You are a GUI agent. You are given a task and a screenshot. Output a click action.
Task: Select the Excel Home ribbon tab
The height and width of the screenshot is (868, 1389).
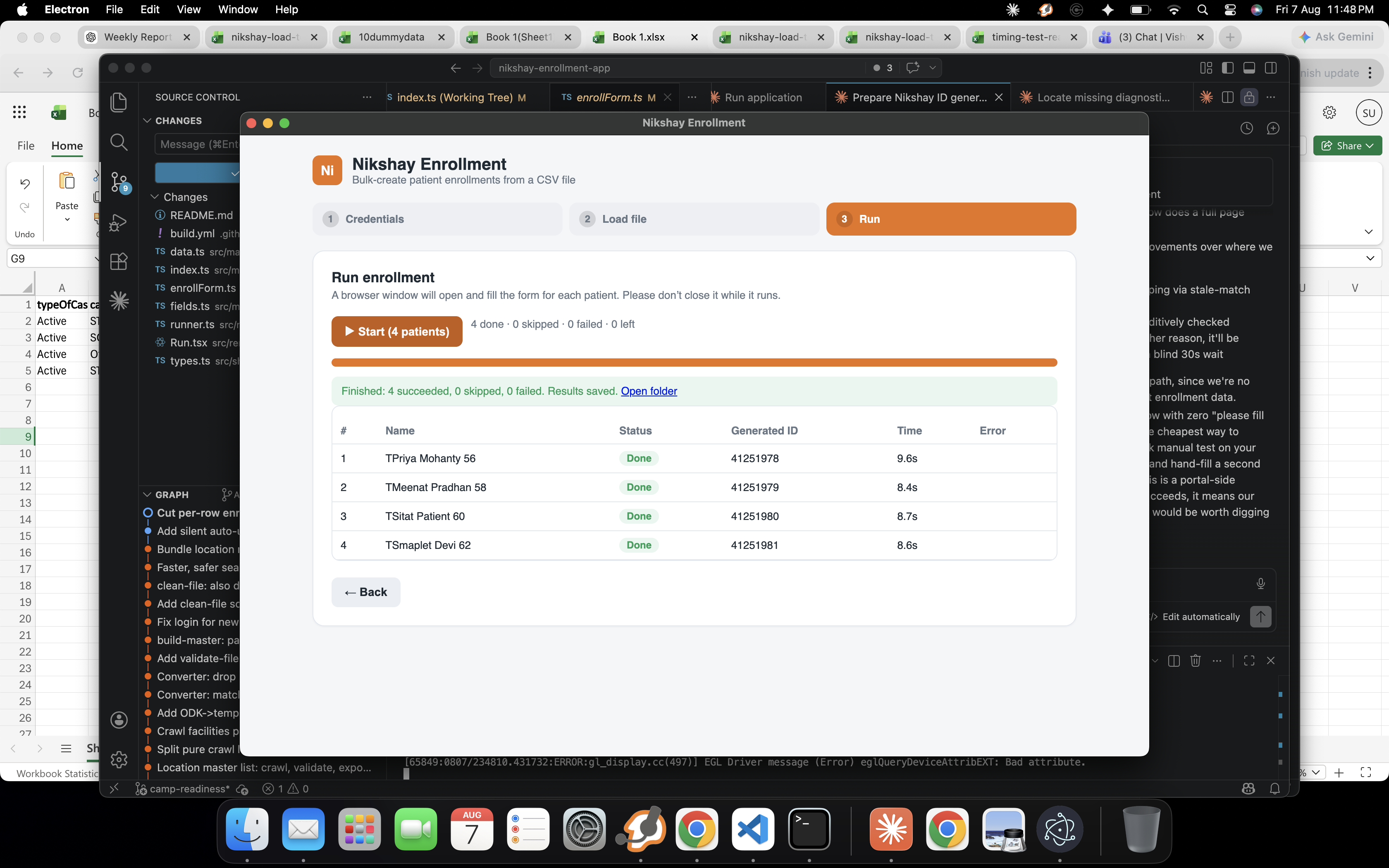tap(67, 146)
